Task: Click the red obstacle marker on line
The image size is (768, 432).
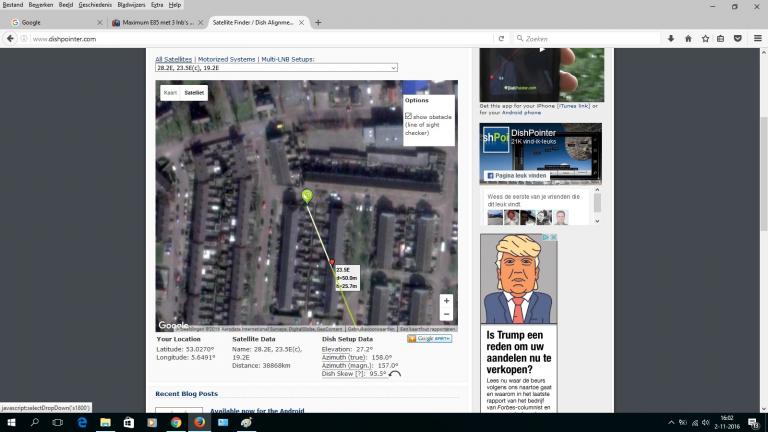Action: pyautogui.click(x=331, y=262)
